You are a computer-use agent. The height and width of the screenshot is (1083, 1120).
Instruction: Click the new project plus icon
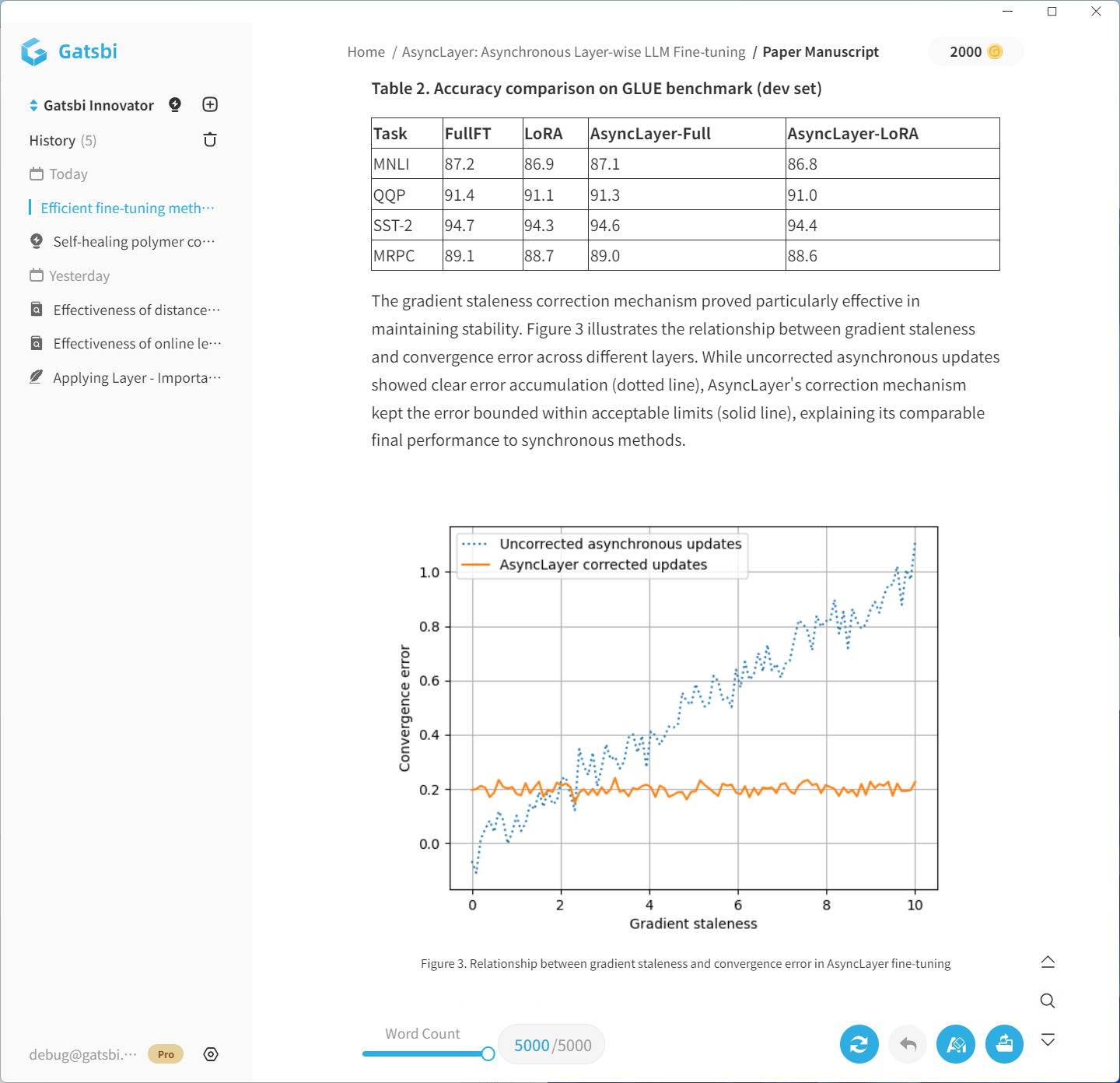point(210,105)
